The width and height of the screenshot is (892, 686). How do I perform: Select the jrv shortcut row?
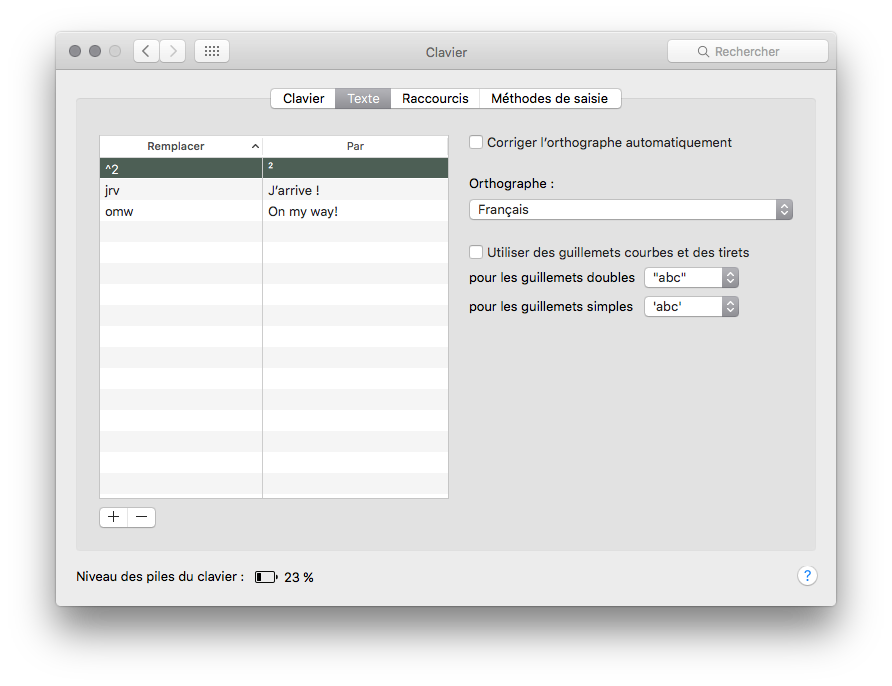pyautogui.click(x=274, y=190)
